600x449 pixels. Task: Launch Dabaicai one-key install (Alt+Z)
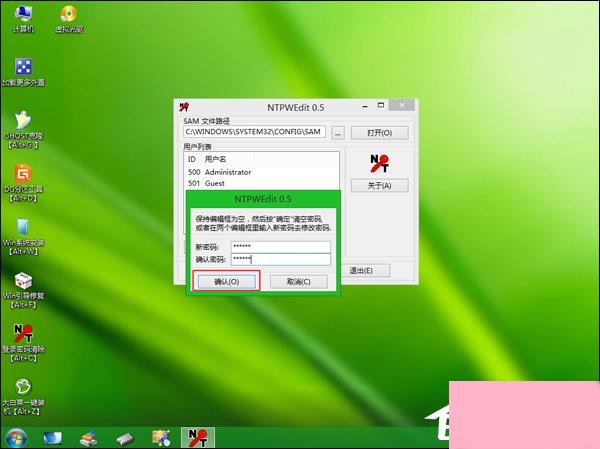coord(24,397)
